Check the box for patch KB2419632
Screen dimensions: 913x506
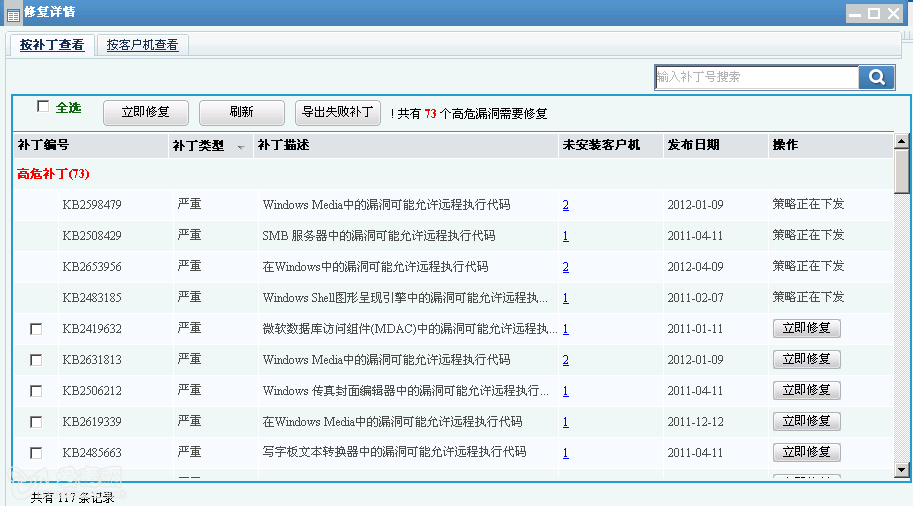(36, 329)
